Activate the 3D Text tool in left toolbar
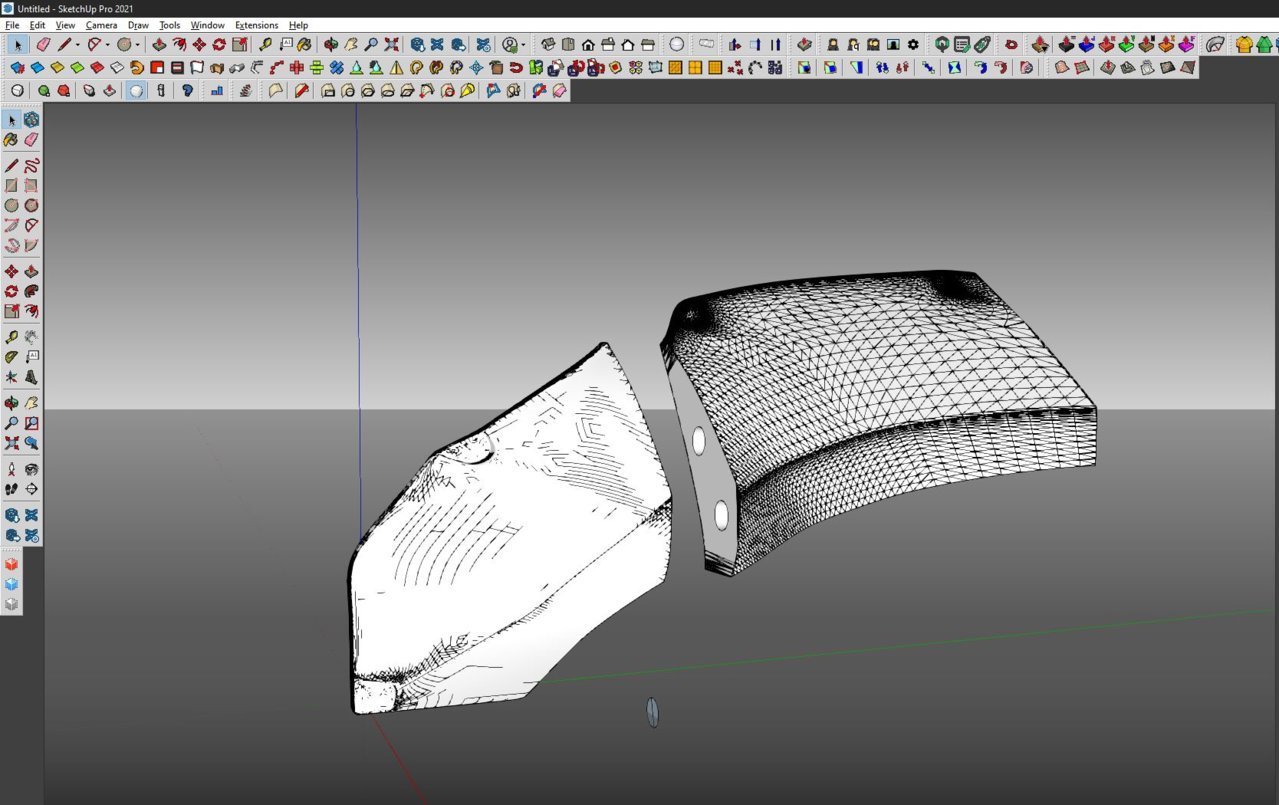 click(31, 377)
